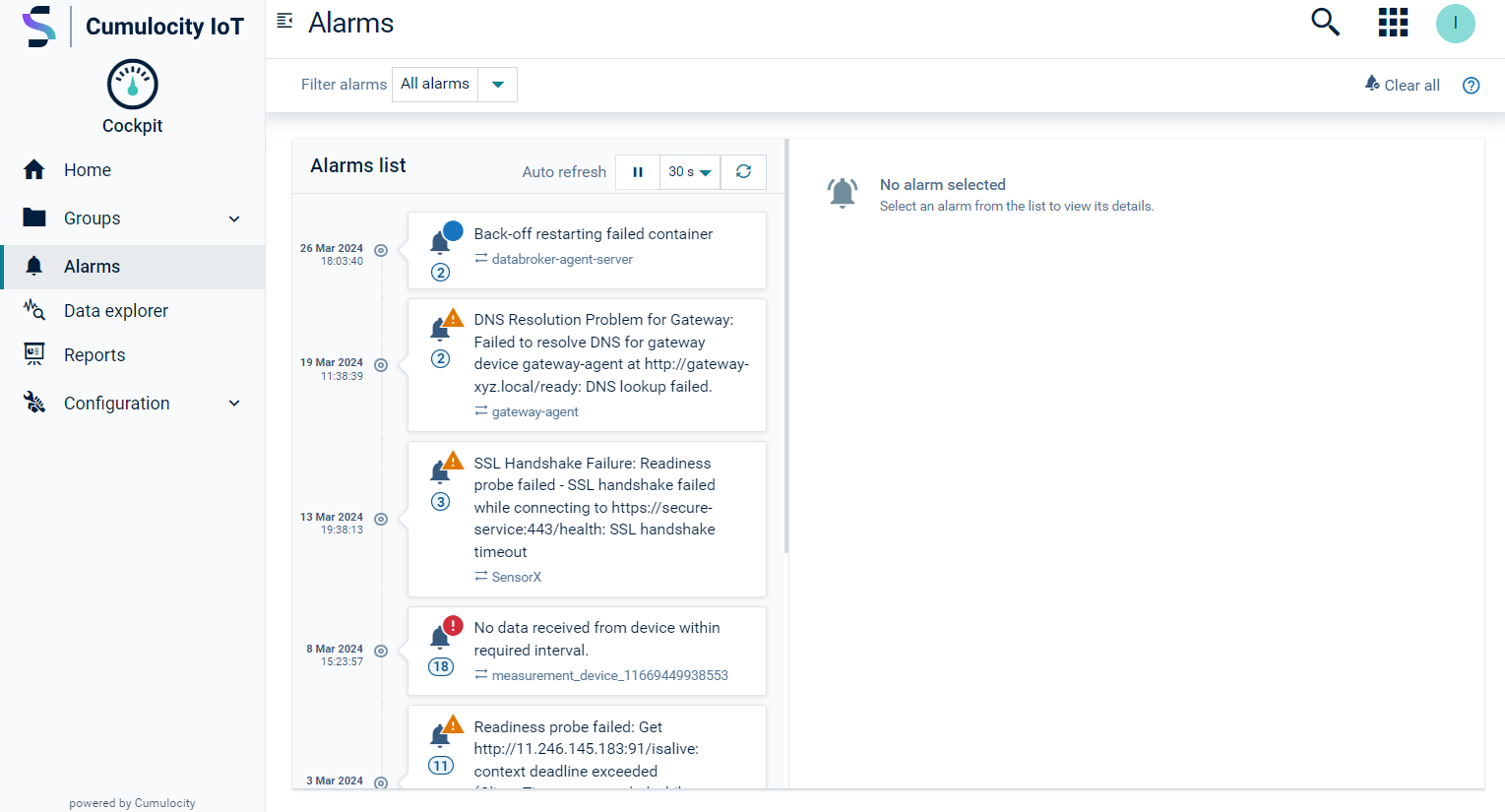Click the Cockpit label text

[132, 126]
